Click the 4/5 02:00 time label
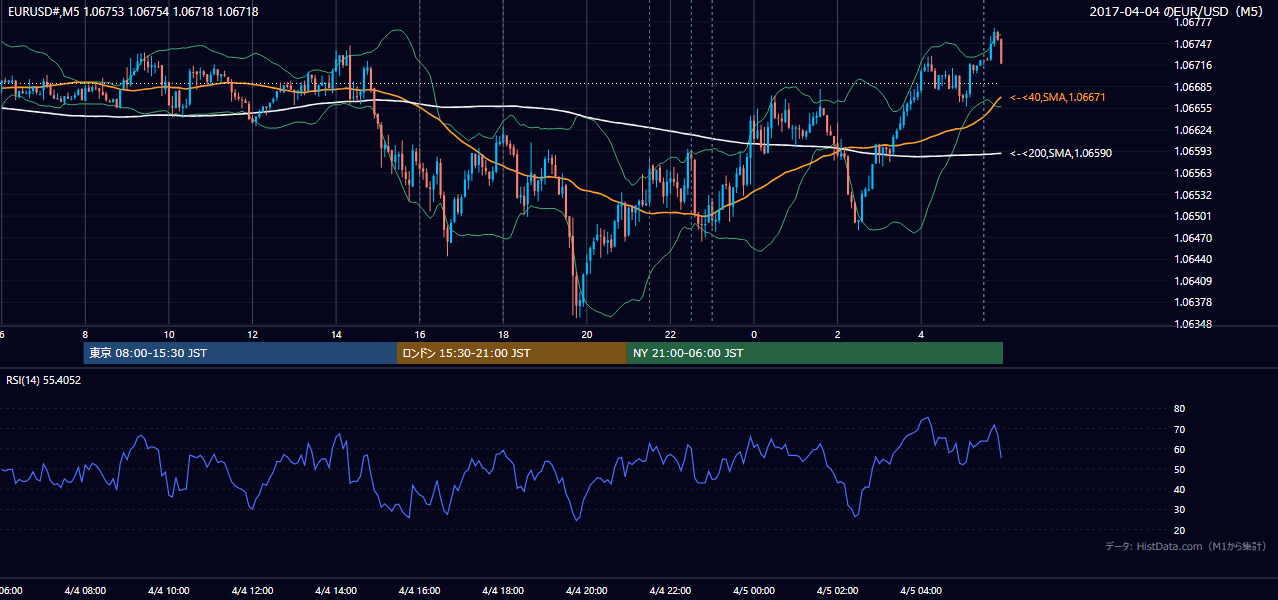This screenshot has width=1278, height=600. (838, 591)
